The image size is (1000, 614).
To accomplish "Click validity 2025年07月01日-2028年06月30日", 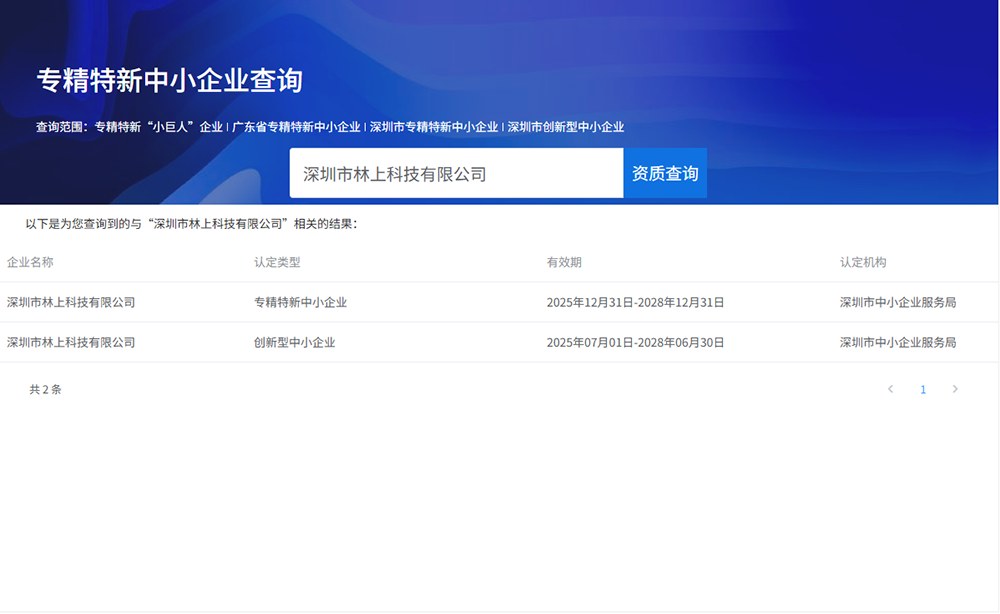I will (x=635, y=342).
